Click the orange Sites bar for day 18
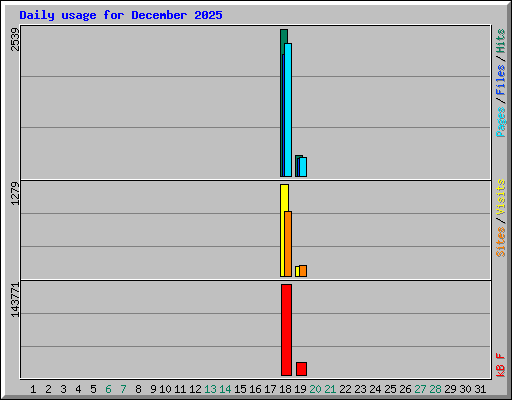Screen dimensions: 512x400 point(288,244)
